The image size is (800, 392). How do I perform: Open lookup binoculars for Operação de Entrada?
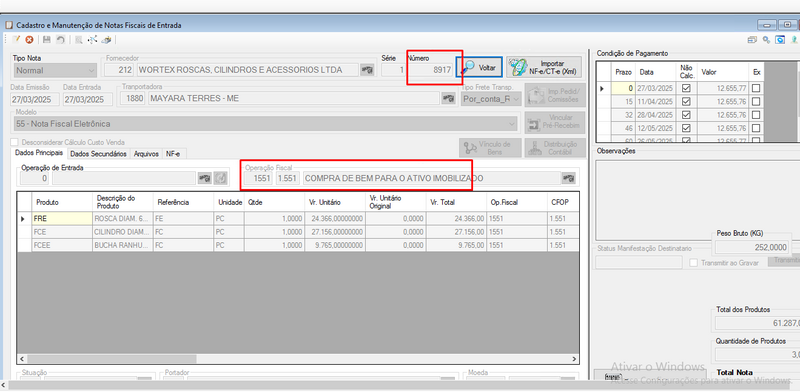205,178
